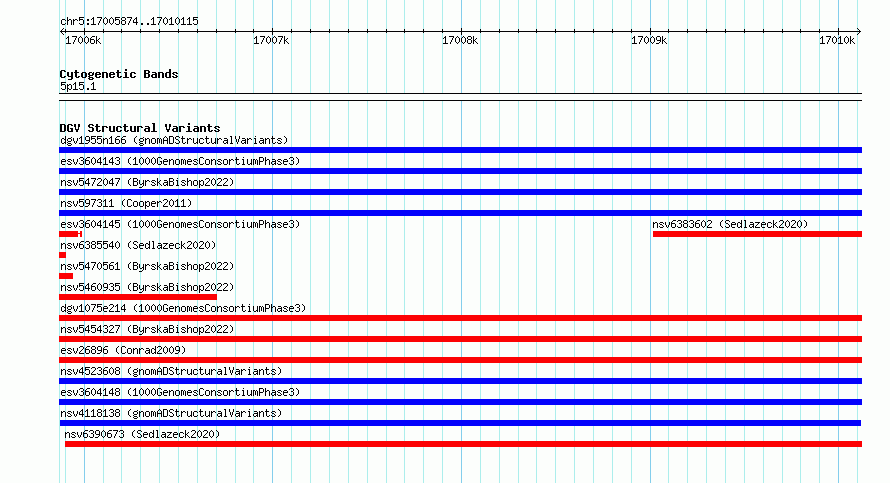The height and width of the screenshot is (483, 890).
Task: Open nsv5460935 ByrskaBishop2022 variant label
Action: pos(147,287)
